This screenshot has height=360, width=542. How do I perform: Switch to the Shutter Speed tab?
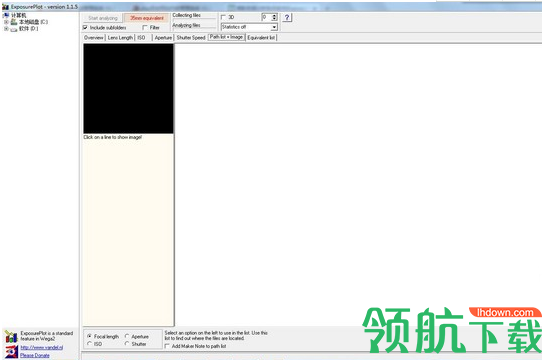pos(191,38)
